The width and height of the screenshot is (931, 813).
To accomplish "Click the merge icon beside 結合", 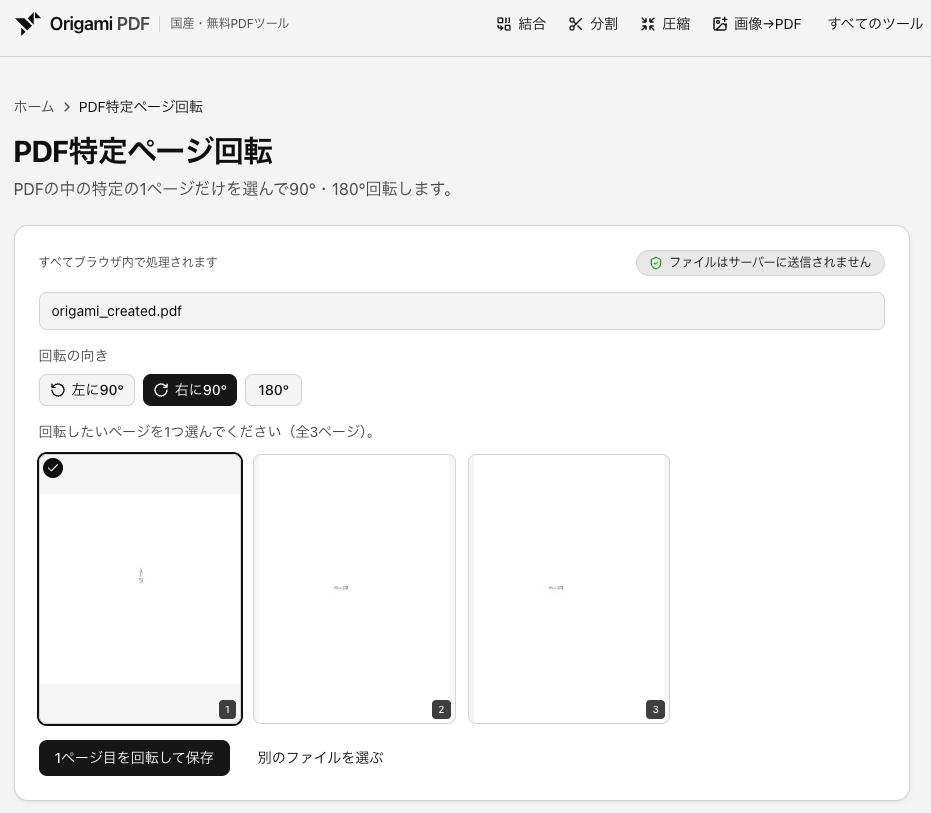I will point(504,24).
